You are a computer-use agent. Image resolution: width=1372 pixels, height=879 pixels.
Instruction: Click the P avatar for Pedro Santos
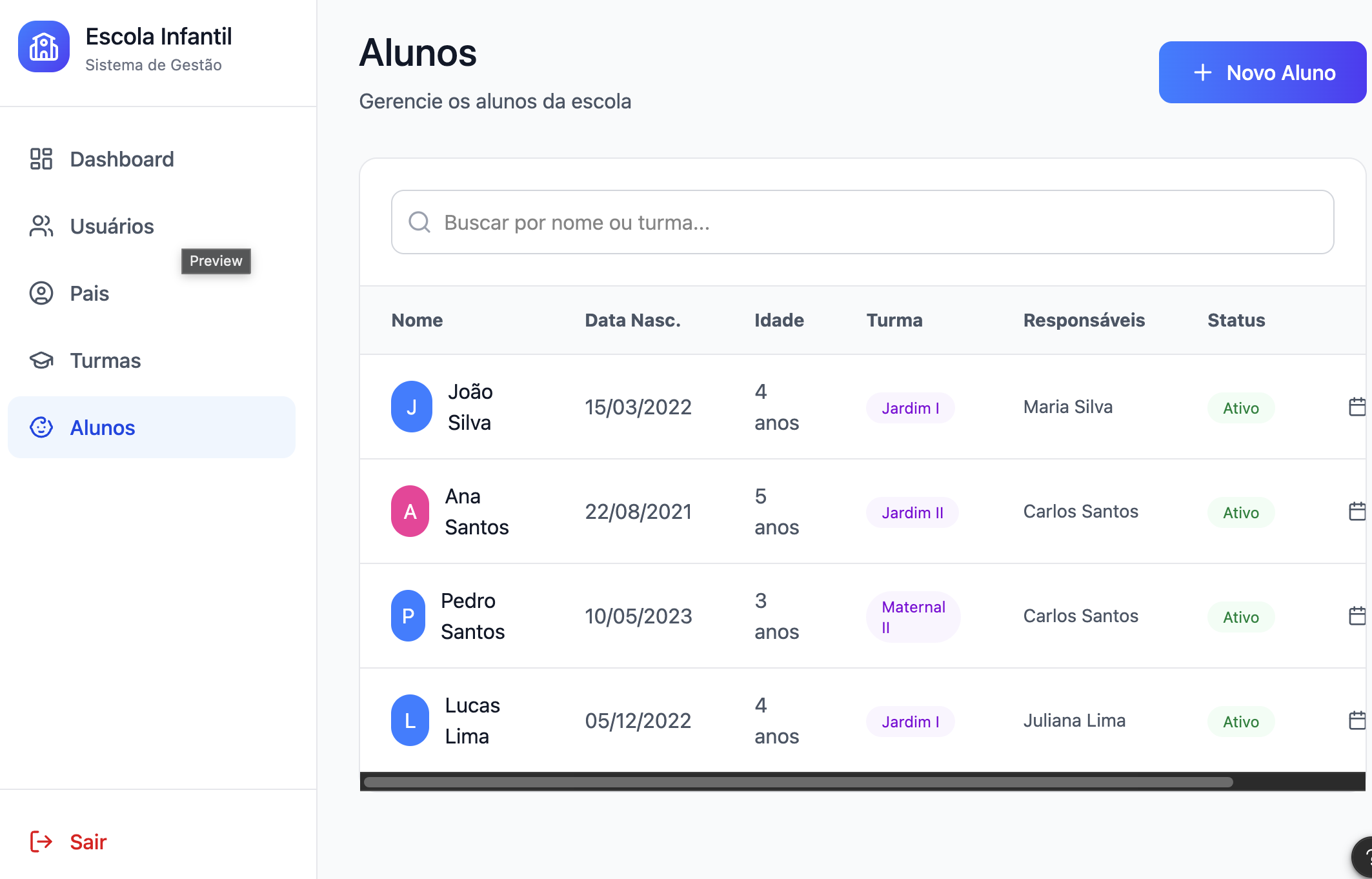(409, 616)
